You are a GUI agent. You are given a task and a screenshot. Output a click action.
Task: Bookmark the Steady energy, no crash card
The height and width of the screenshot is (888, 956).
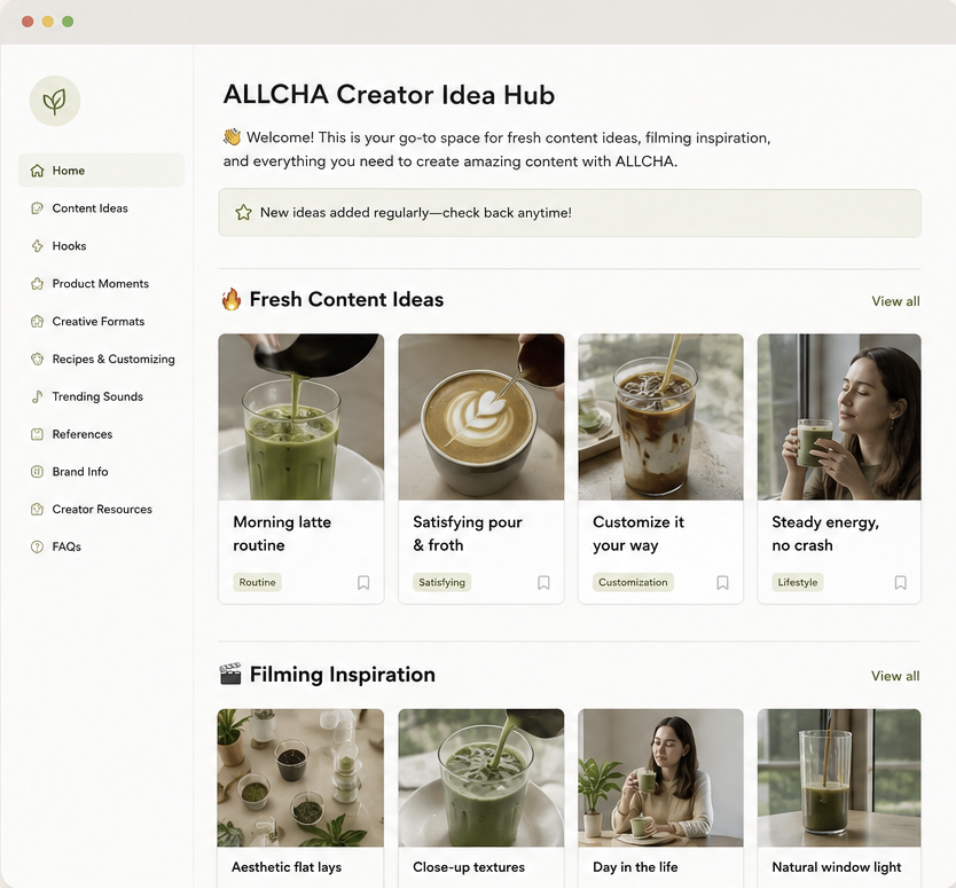point(901,582)
